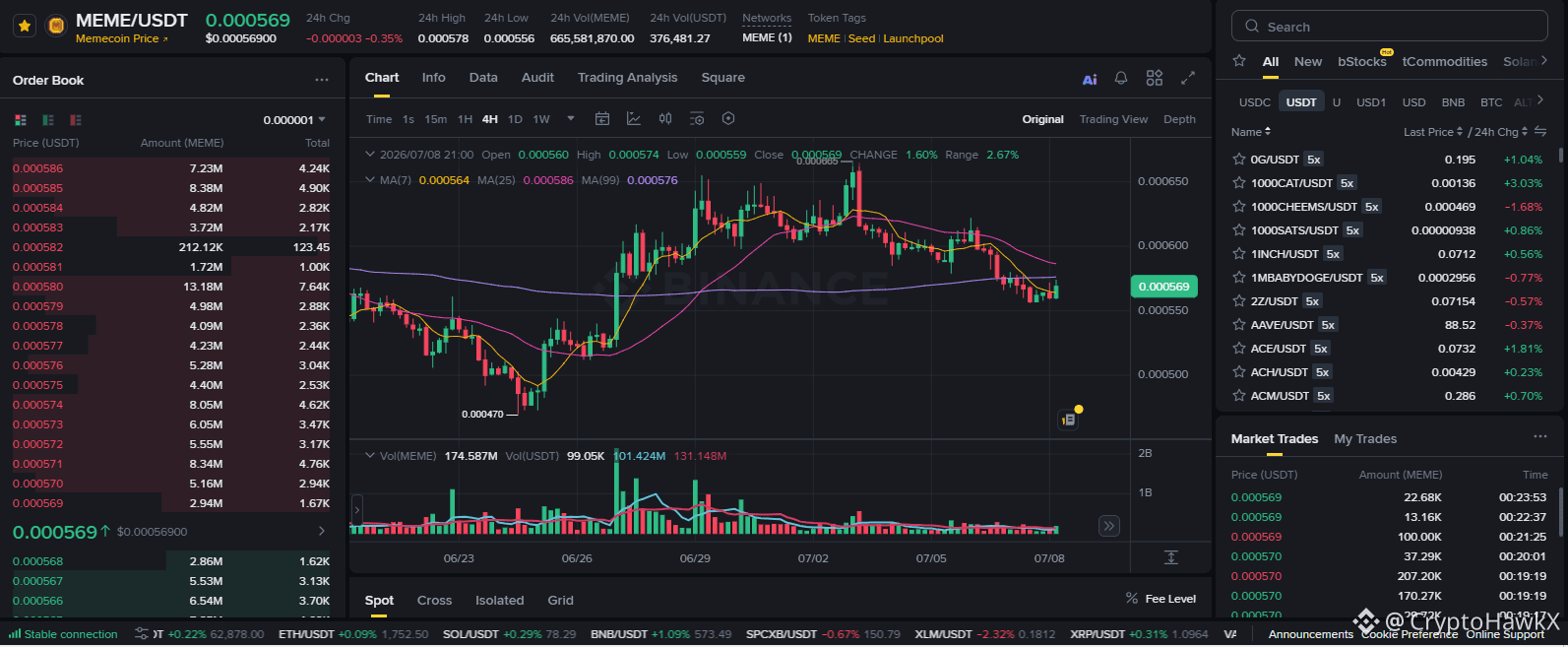This screenshot has height=647, width=1568.
Task: Collapse the Vol(MEME) indicator legend
Action: pos(370,456)
